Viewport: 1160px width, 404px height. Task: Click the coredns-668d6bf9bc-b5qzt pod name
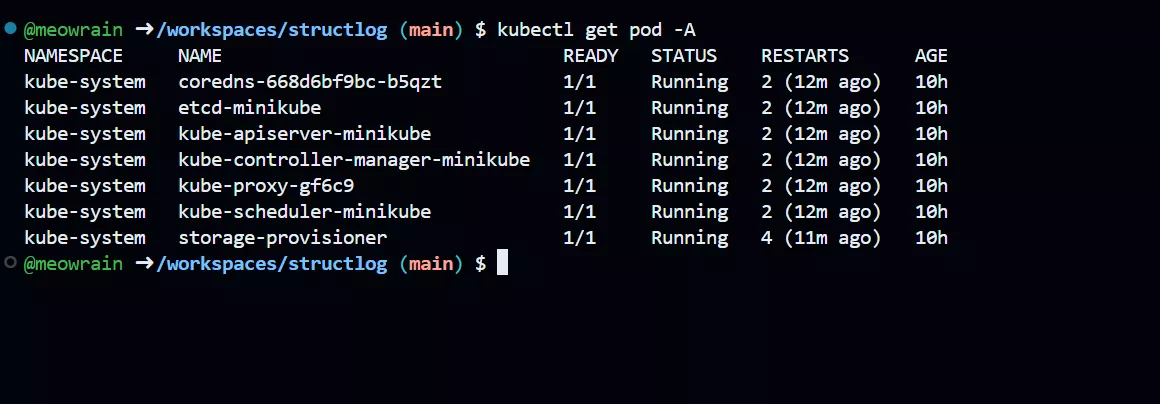coord(310,82)
